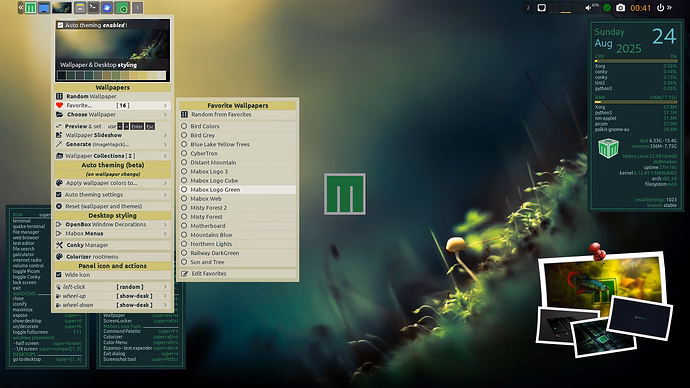Viewport: 690px width, 388px height.
Task: Click the blue show-desktop panel icon
Action: point(44,7)
